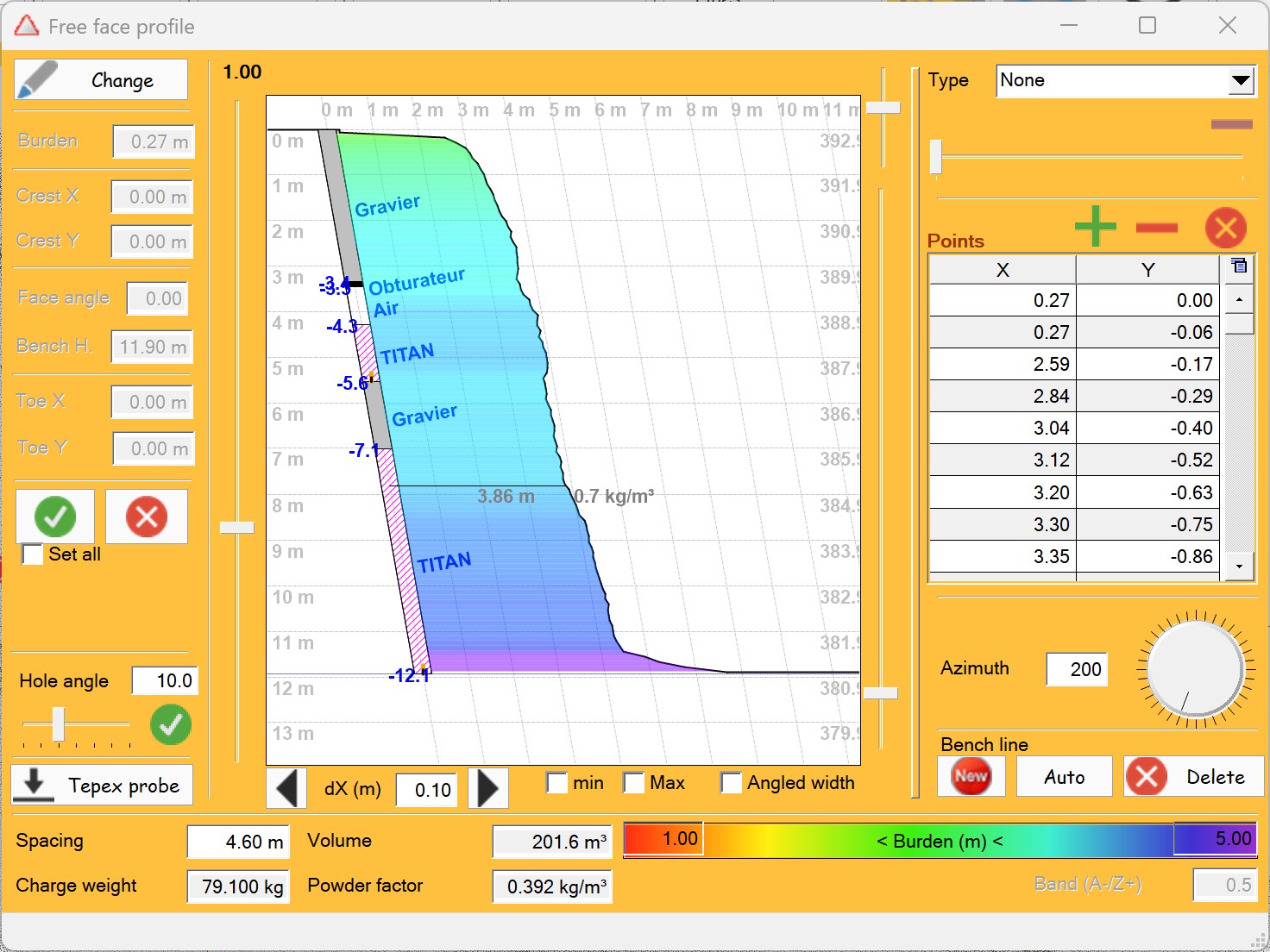Step dX forward with right arrow
This screenshot has height=952, width=1270.
coord(487,787)
